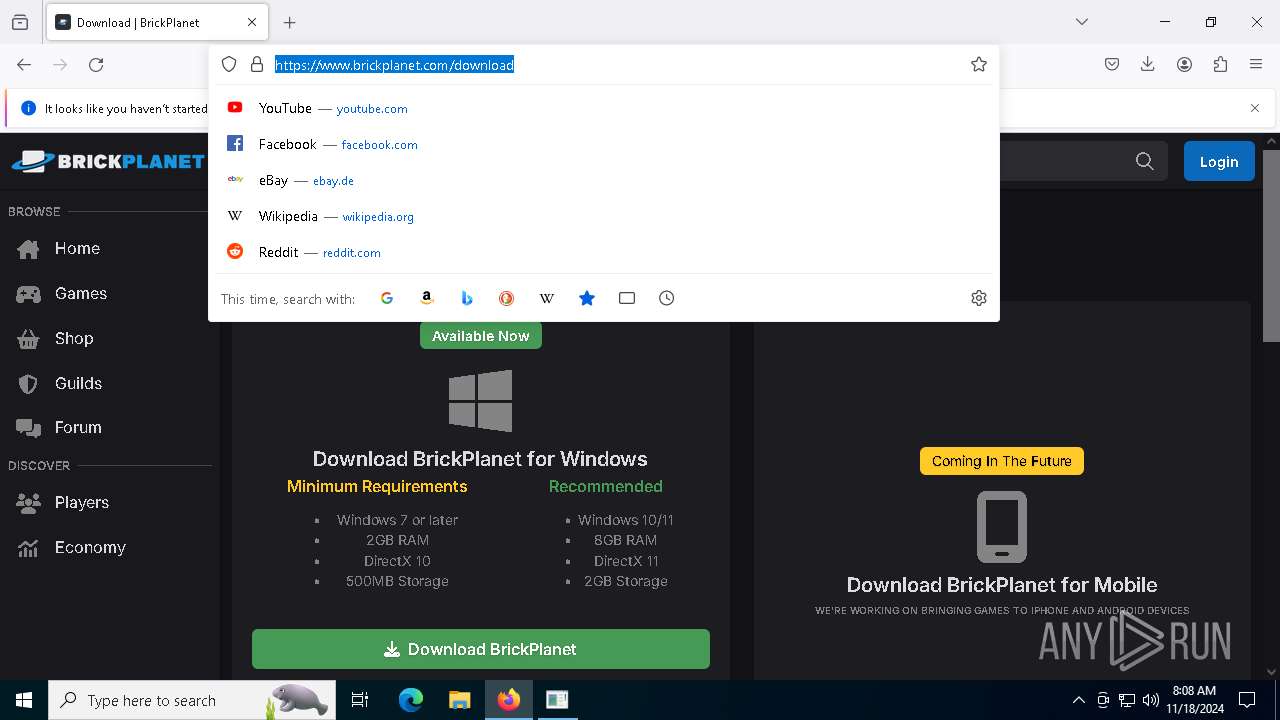Click the site search magnifier icon
Image resolution: width=1280 pixels, height=720 pixels.
click(x=1145, y=161)
